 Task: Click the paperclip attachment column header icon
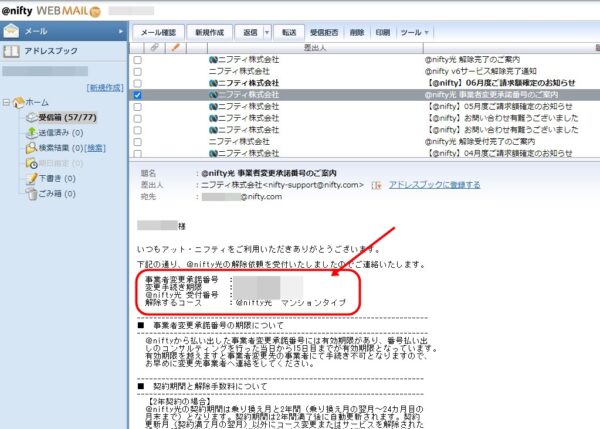tap(154, 47)
